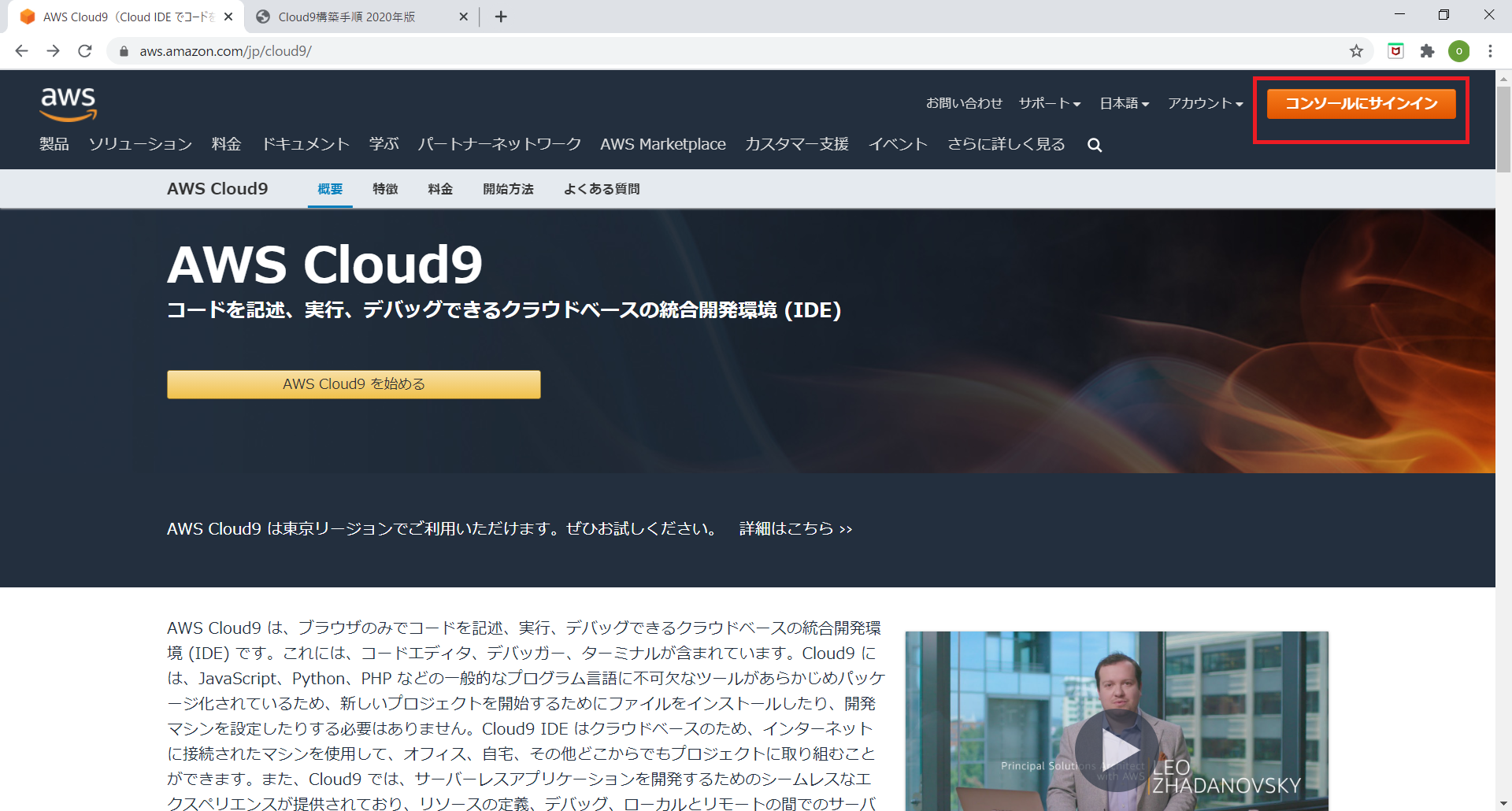
Task: Click the scrollbar down arrow
Action: click(x=1503, y=803)
